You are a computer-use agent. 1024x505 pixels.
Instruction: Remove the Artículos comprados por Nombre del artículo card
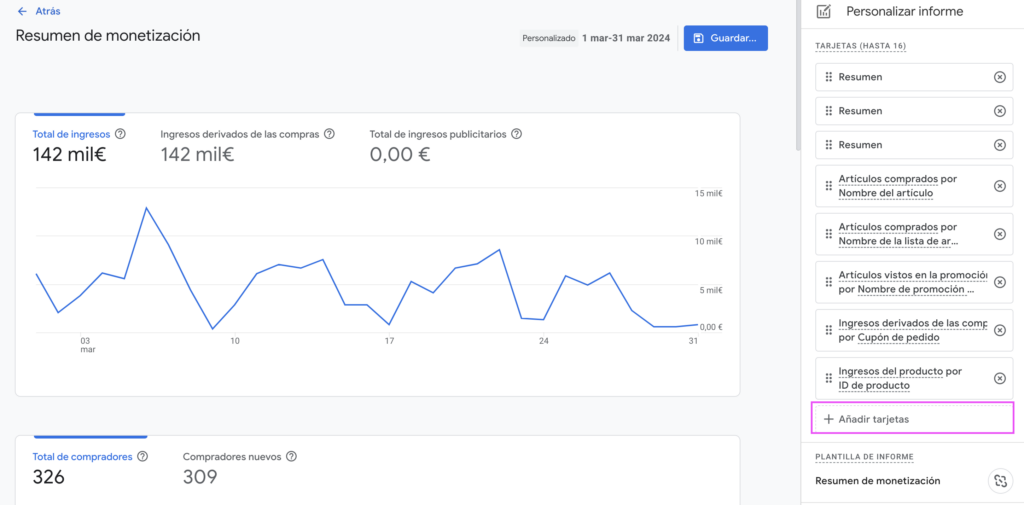999,186
